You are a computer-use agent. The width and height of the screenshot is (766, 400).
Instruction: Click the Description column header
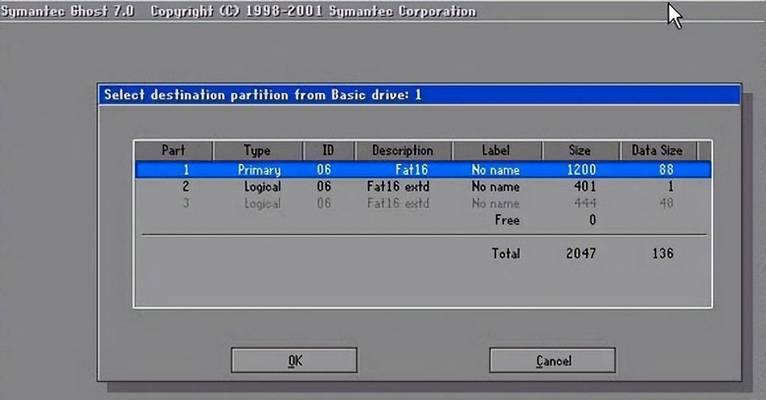pos(403,150)
